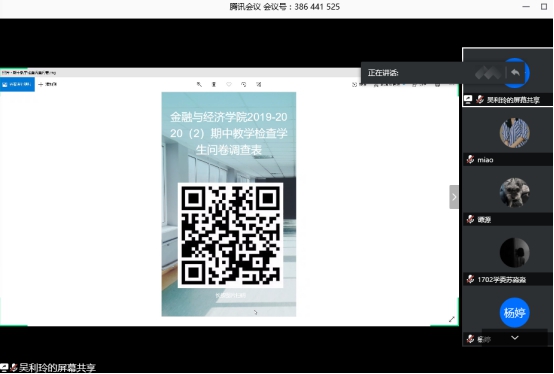Select the dark avatar above 1702学委

pos(514,253)
